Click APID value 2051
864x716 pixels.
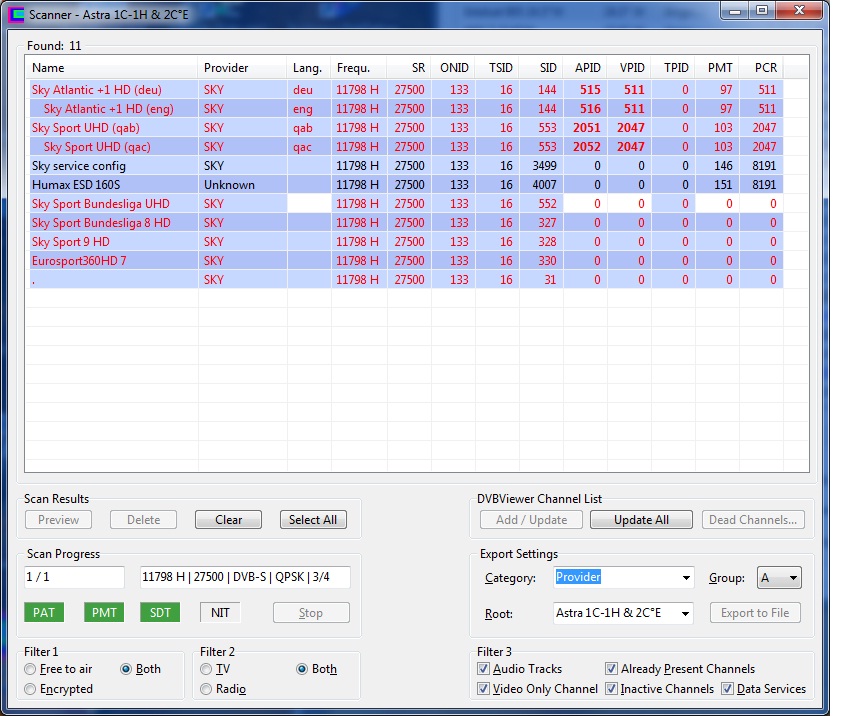tap(586, 128)
